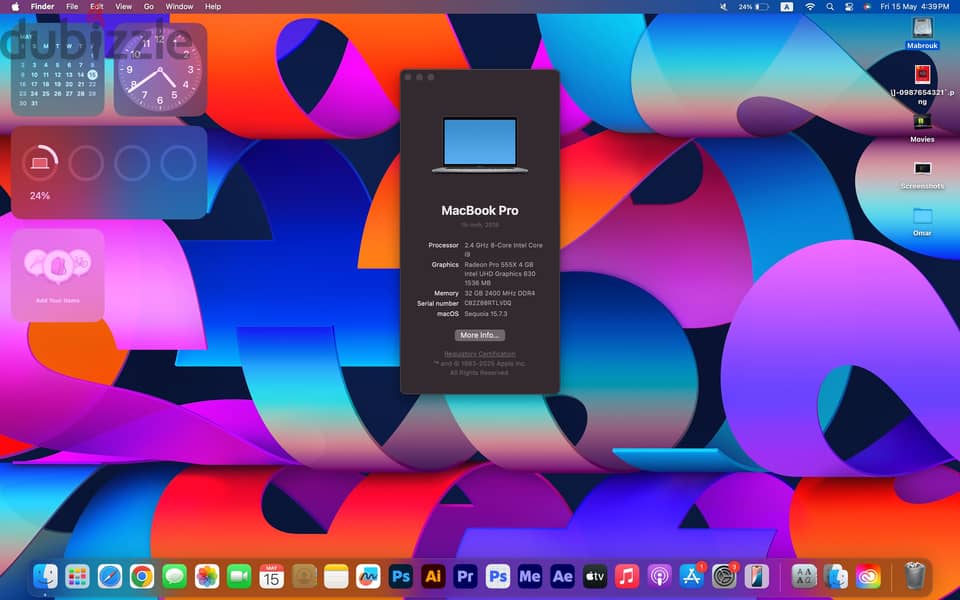Open Podcasts app in the Dock
Viewport: 960px width, 600px height.
pos(659,576)
